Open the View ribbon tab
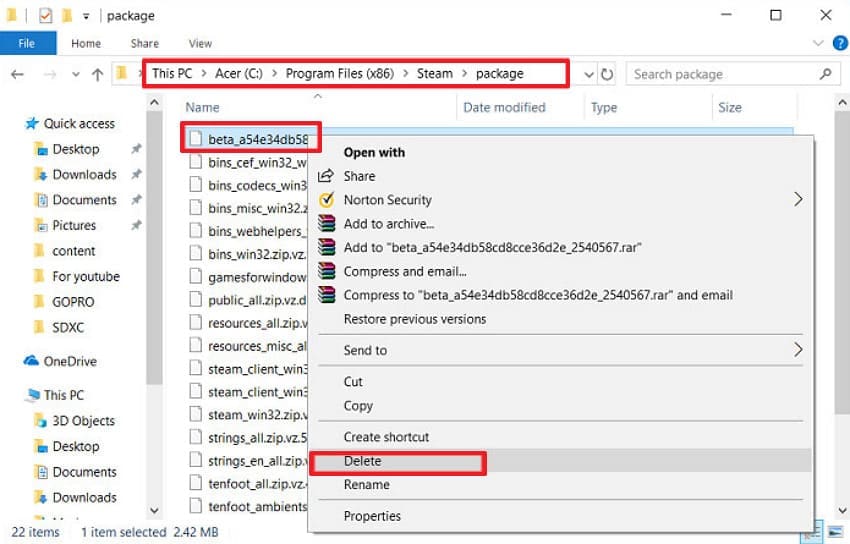This screenshot has width=850, height=544. coord(200,43)
